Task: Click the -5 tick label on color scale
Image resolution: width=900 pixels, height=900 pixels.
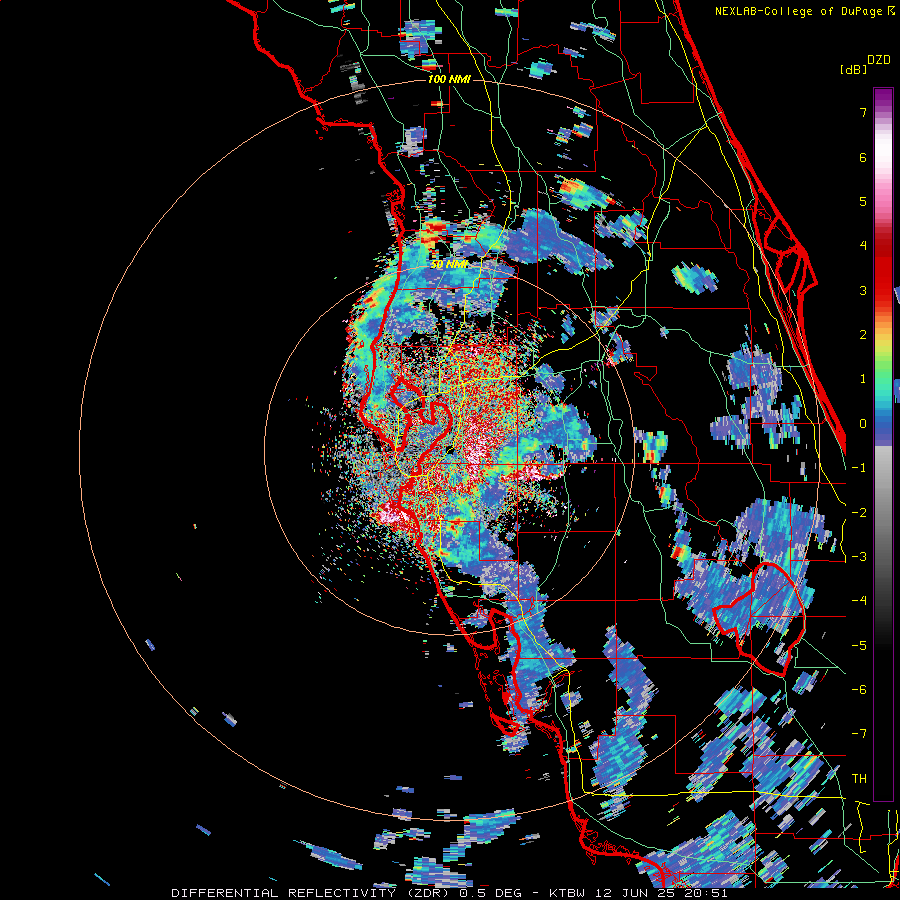Action: pyautogui.click(x=859, y=646)
